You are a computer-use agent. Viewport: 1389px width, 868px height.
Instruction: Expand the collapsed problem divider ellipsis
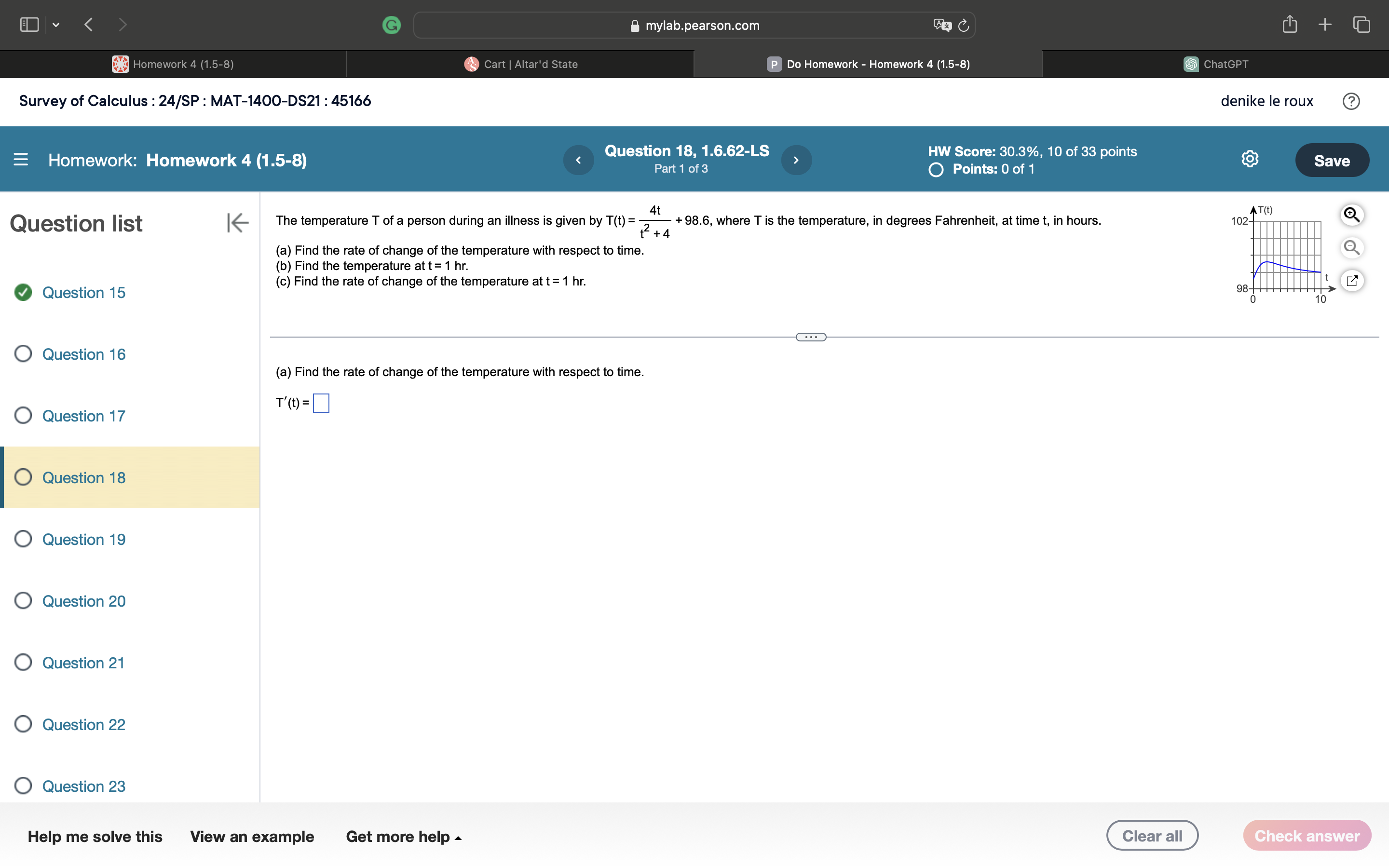pos(810,337)
